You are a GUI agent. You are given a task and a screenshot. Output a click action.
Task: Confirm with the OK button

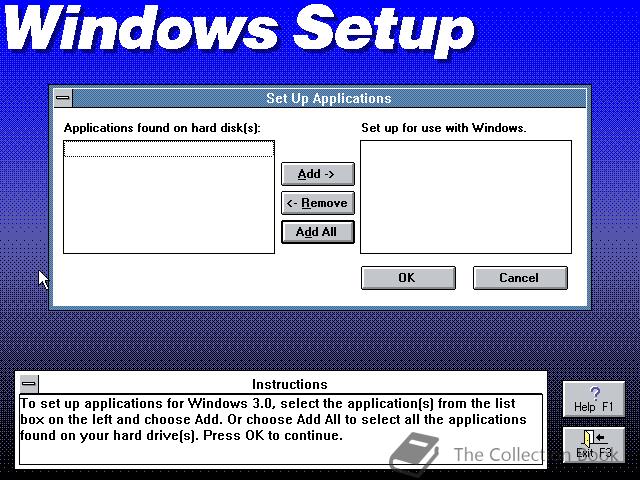point(408,278)
